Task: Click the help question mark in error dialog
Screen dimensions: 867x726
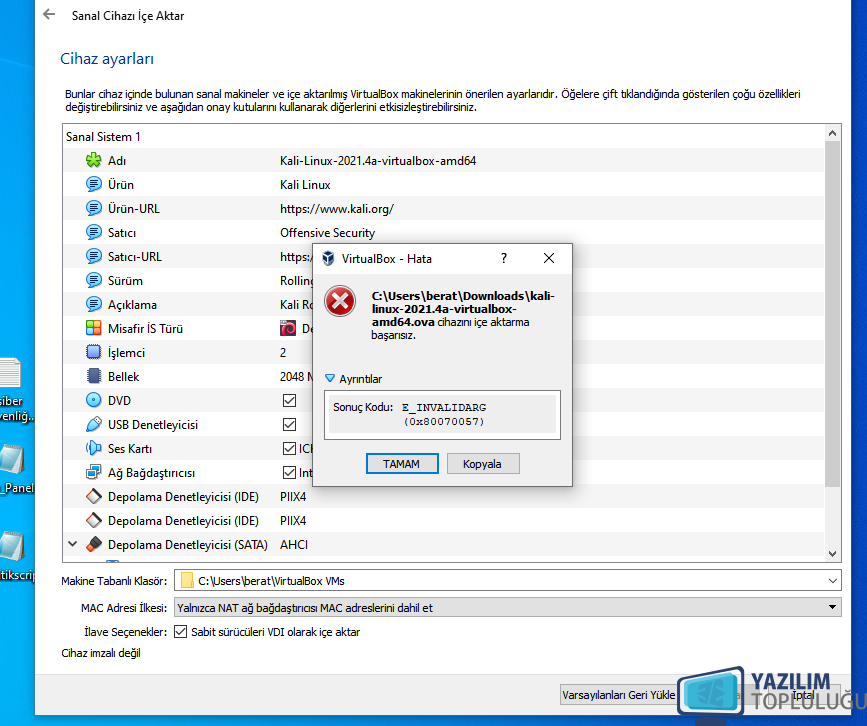Action: click(x=504, y=258)
